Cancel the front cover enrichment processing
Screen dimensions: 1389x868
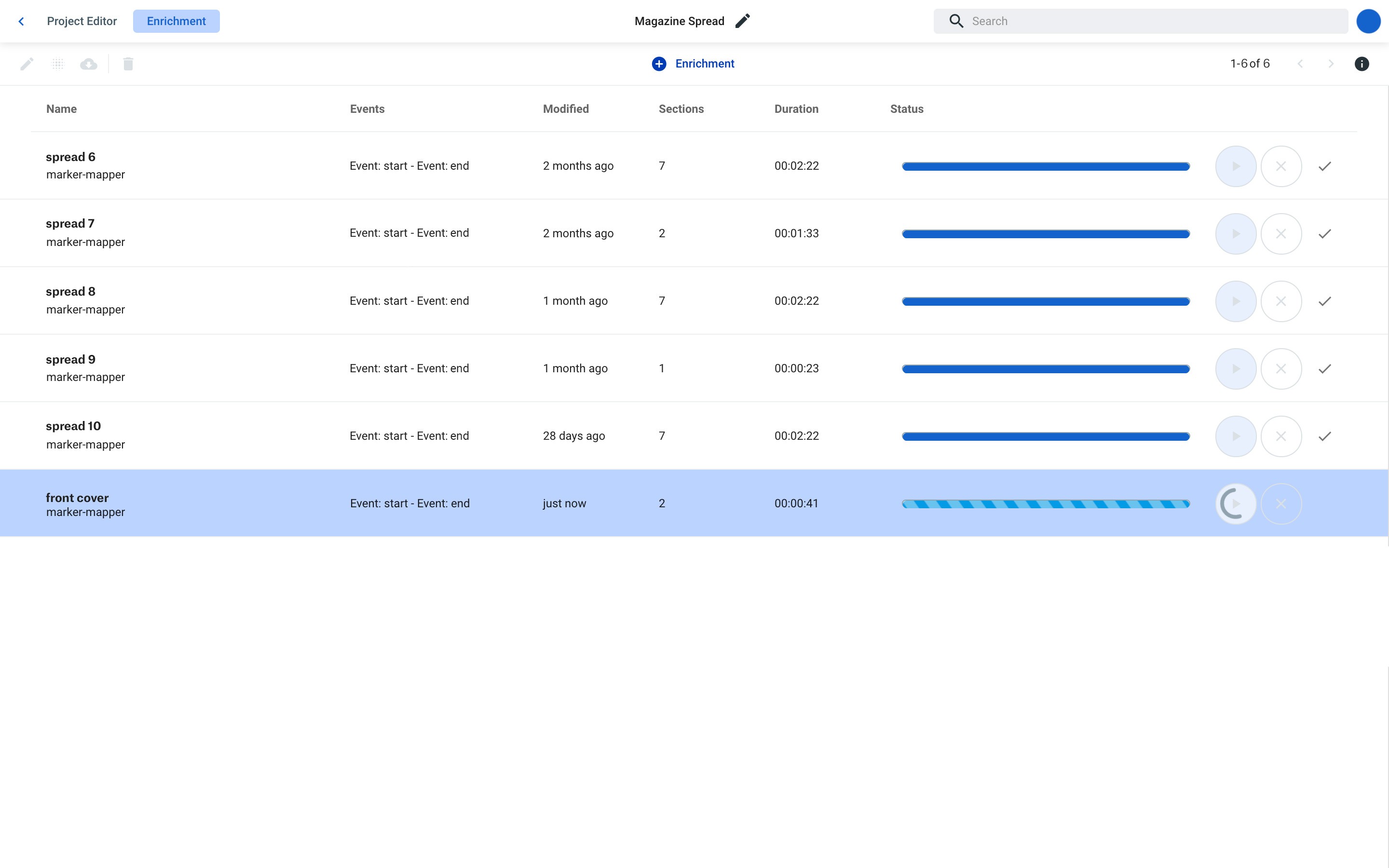pos(1280,503)
